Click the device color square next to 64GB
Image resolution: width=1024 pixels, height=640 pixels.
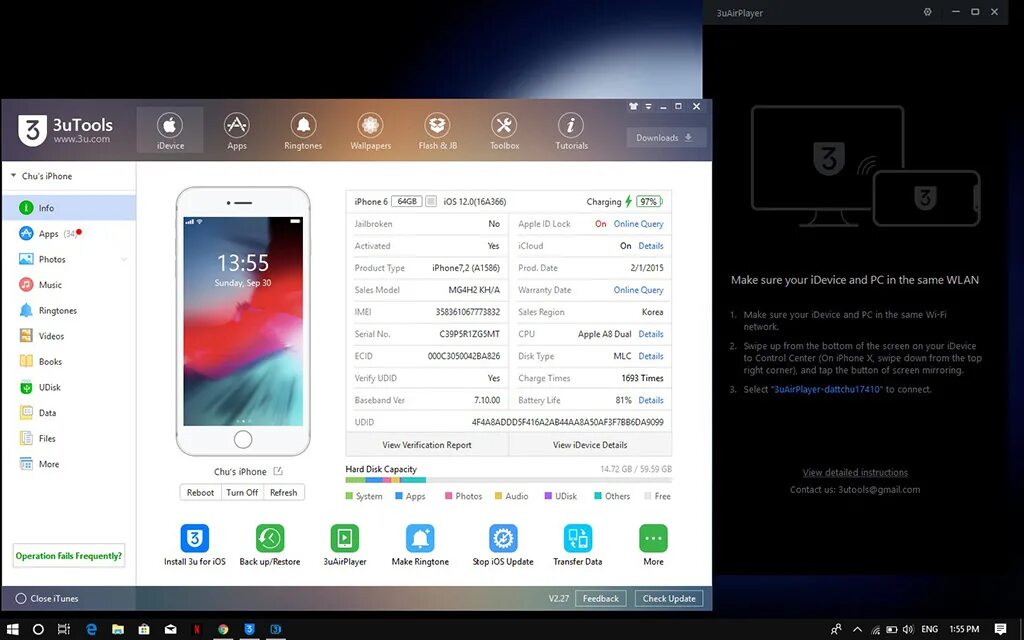[430, 201]
